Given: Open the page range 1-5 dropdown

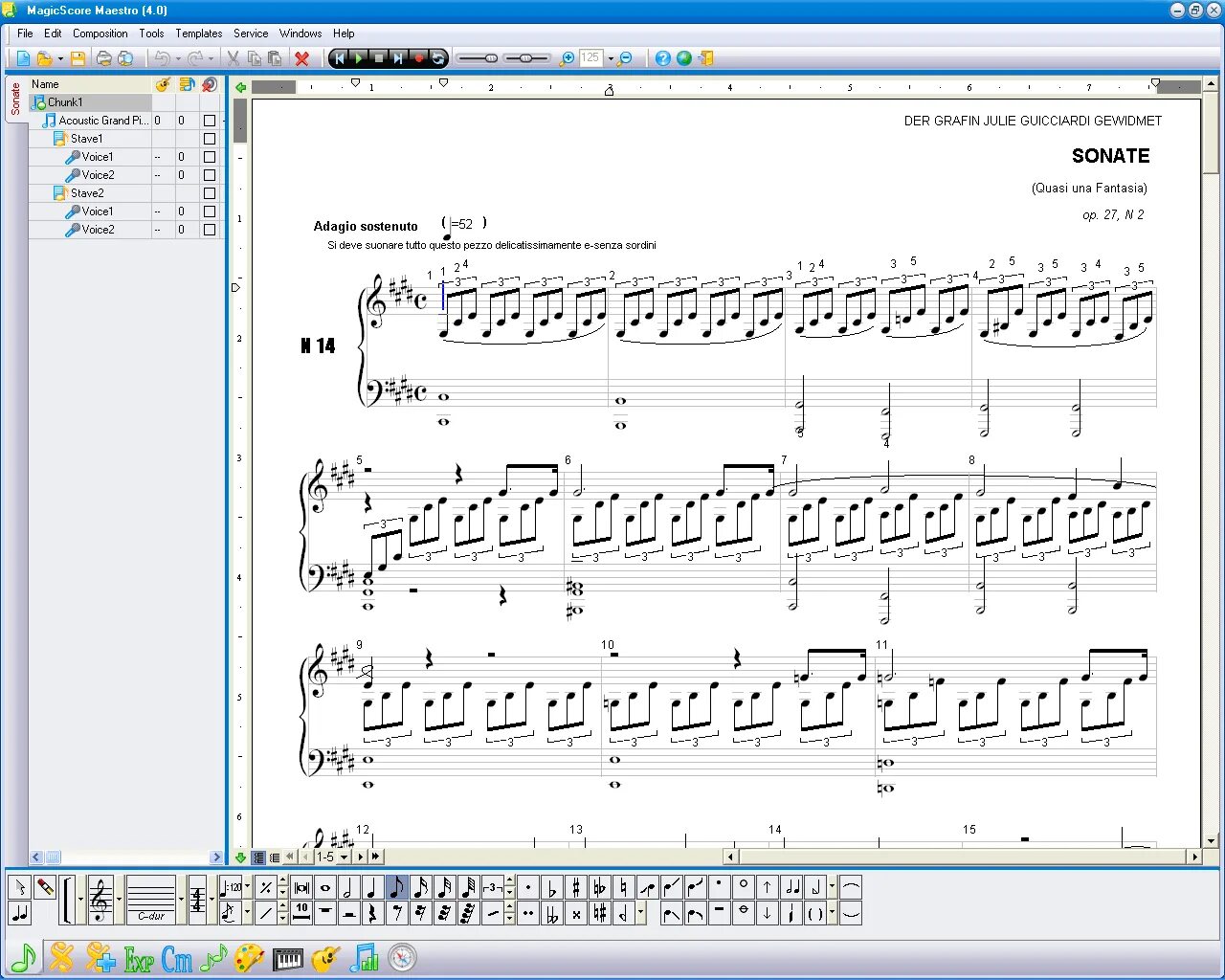Looking at the screenshot, I should pyautogui.click(x=344, y=857).
